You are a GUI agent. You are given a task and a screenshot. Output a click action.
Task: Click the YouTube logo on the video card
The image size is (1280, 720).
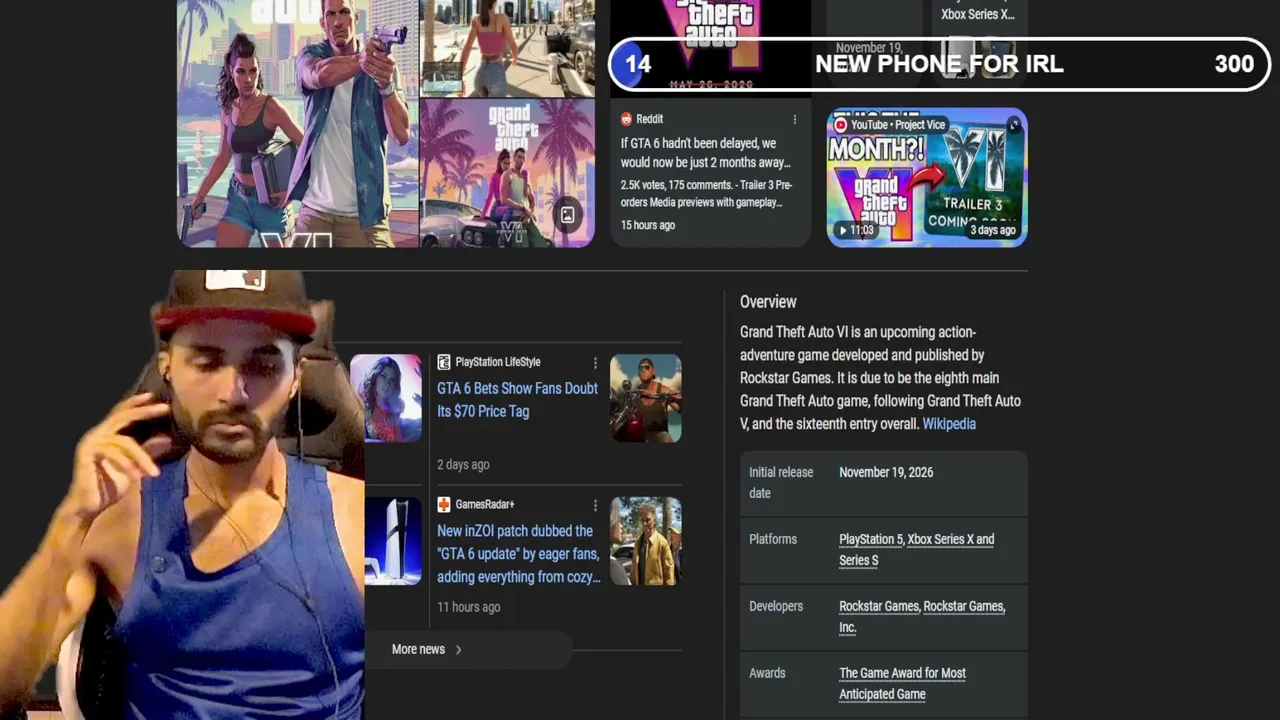pyautogui.click(x=841, y=125)
